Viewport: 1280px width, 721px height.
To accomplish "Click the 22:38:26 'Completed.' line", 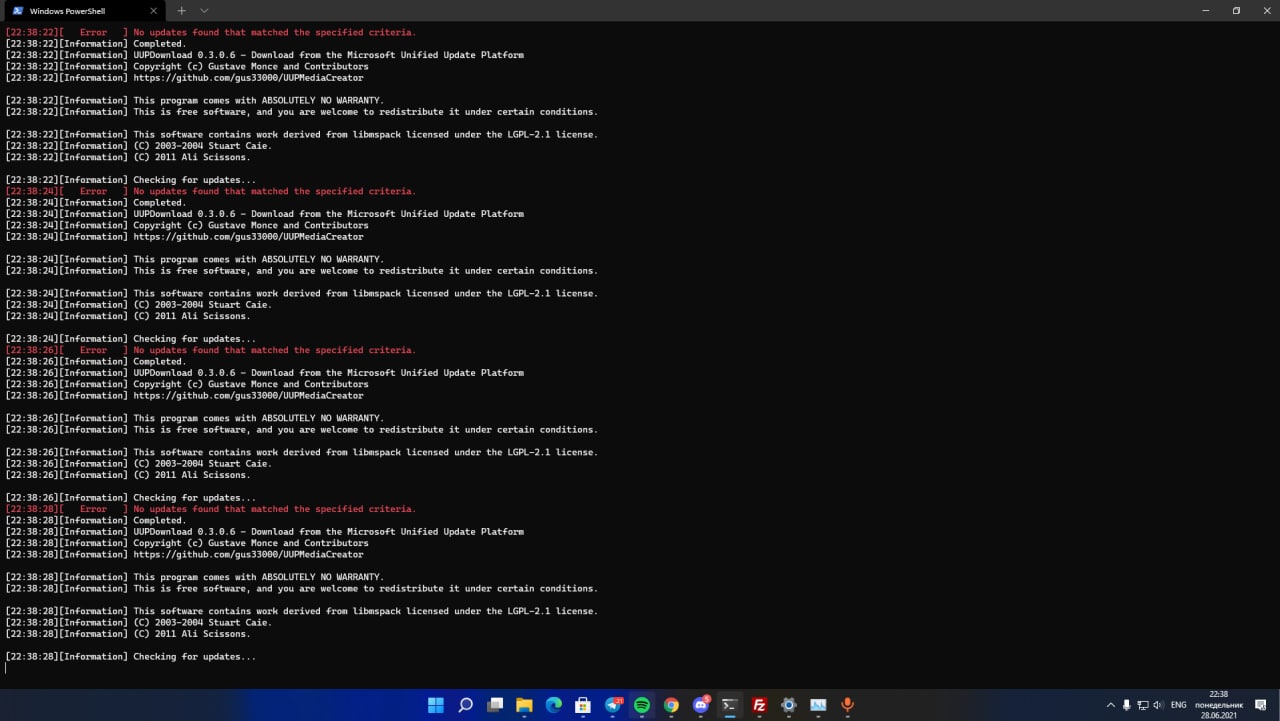I will point(95,362).
